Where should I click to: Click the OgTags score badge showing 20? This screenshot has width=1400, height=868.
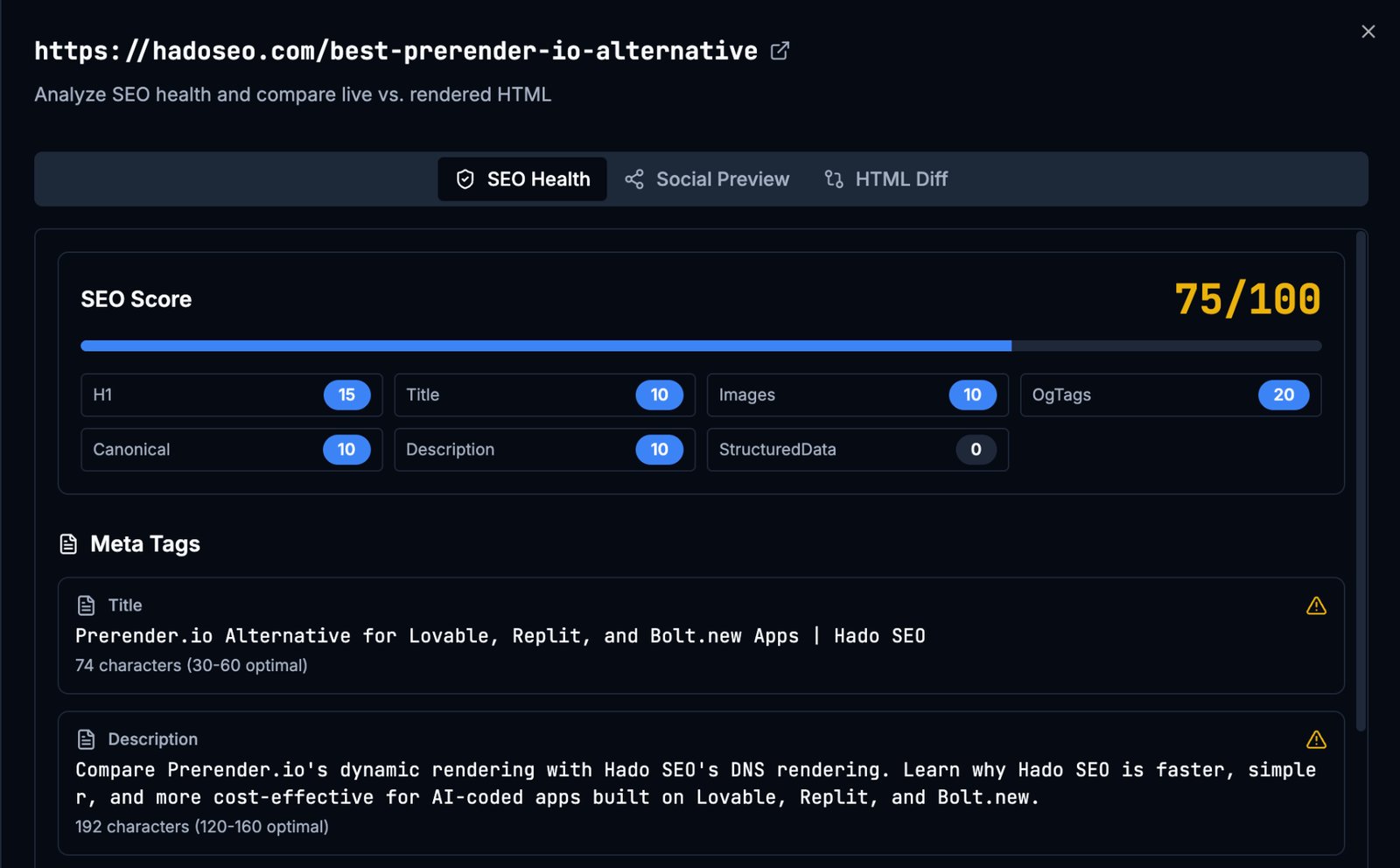[x=1283, y=395]
